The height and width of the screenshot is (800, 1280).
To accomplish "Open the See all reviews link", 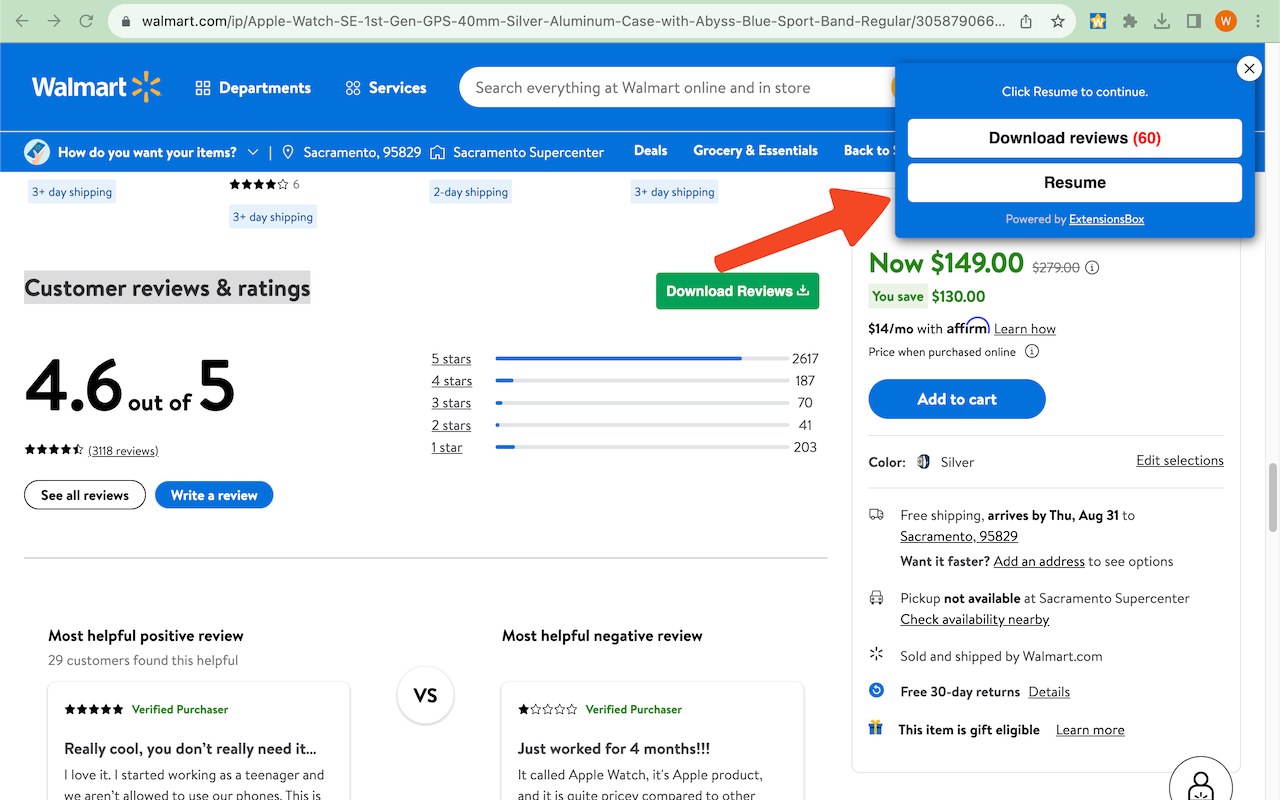I will coord(85,495).
